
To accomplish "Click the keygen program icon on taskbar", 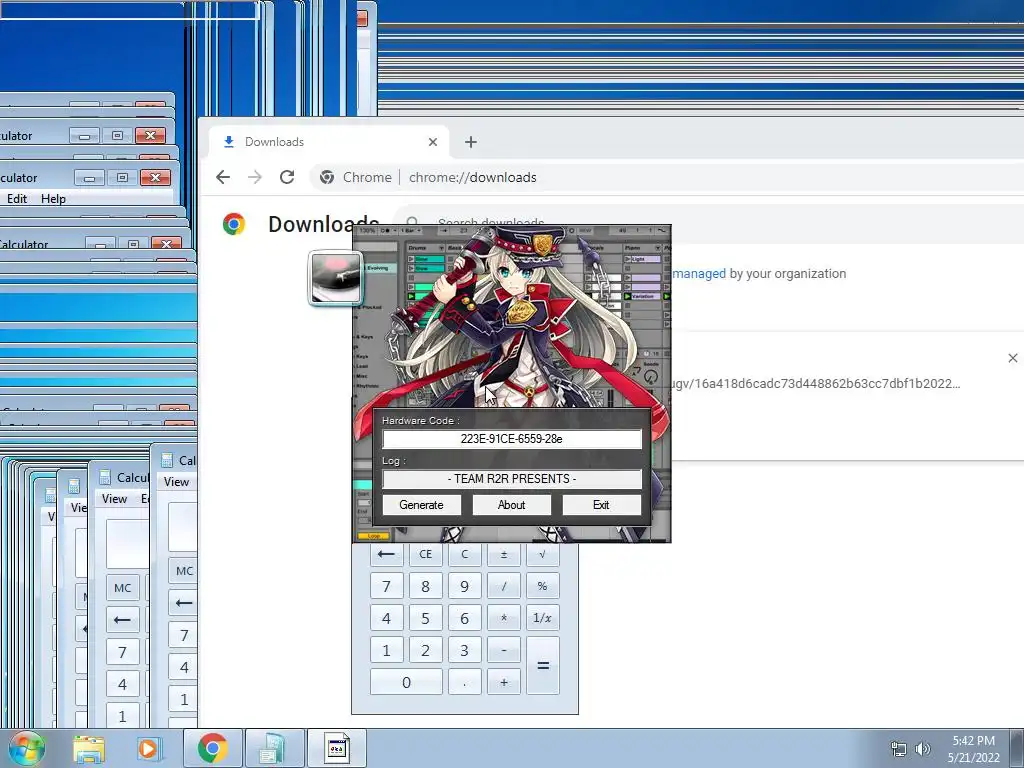I will click(337, 748).
